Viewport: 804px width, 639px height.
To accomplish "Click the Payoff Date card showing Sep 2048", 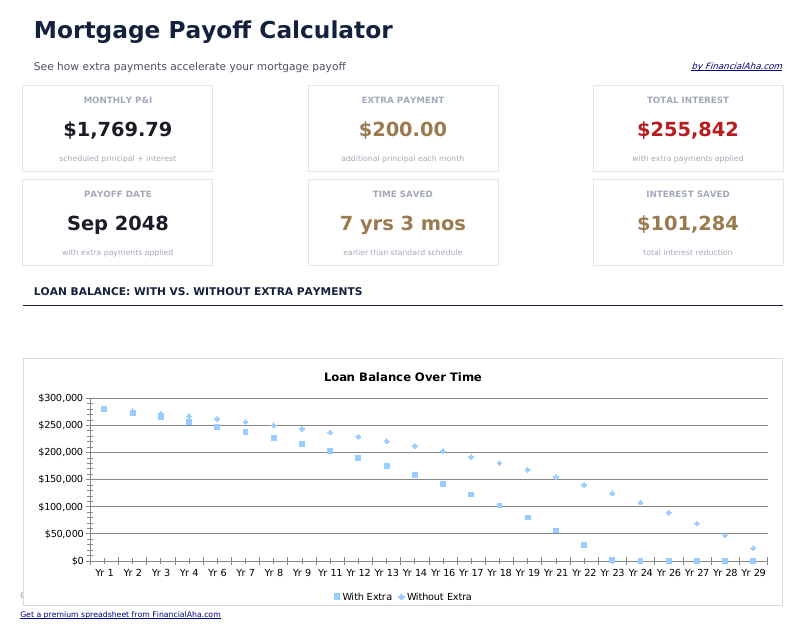I will point(117,222).
